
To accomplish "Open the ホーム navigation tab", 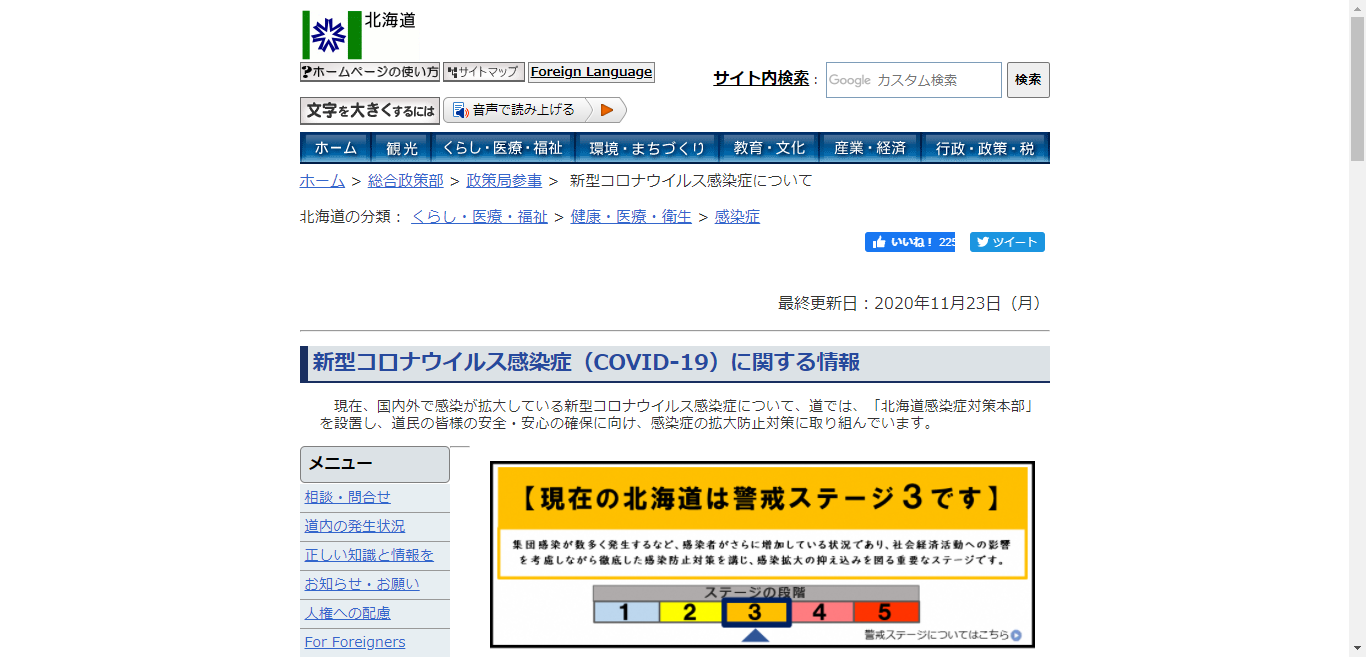I will pos(336,148).
